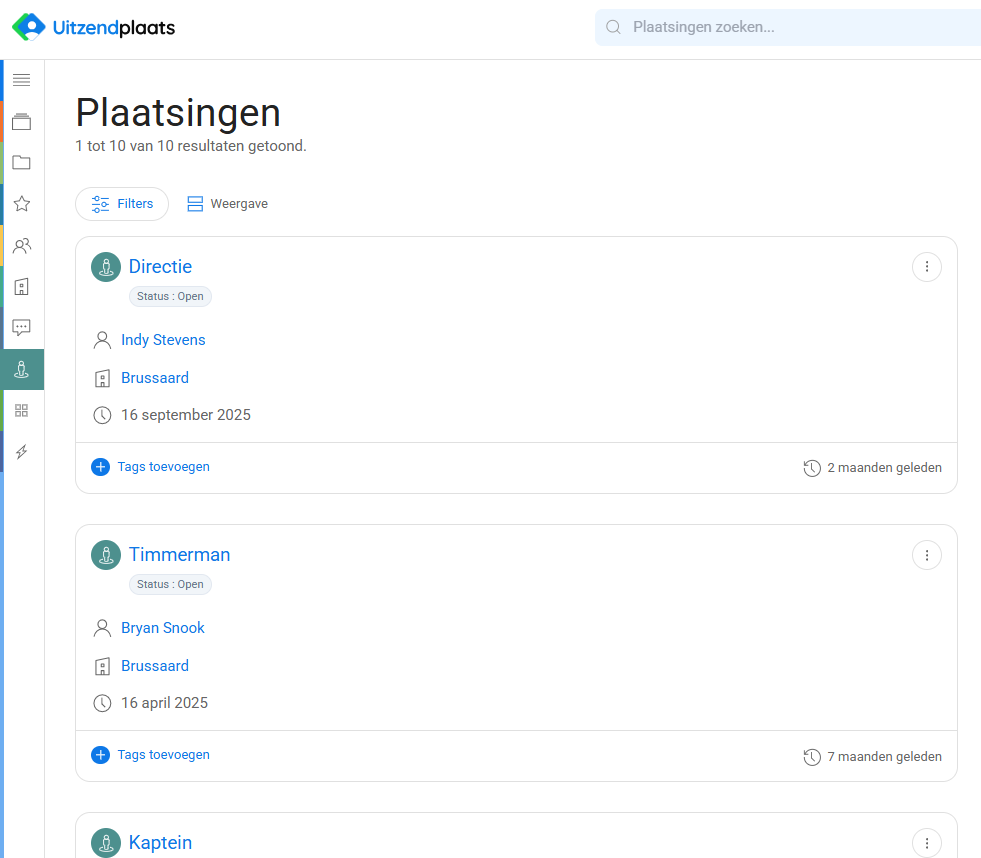Open Bryan Snook candidate link
Screen dimensions: 981x858
click(x=163, y=628)
